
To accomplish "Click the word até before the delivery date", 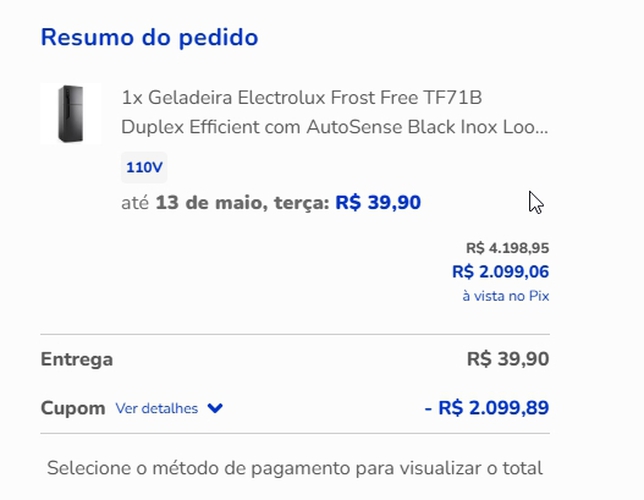I will pyautogui.click(x=135, y=203).
